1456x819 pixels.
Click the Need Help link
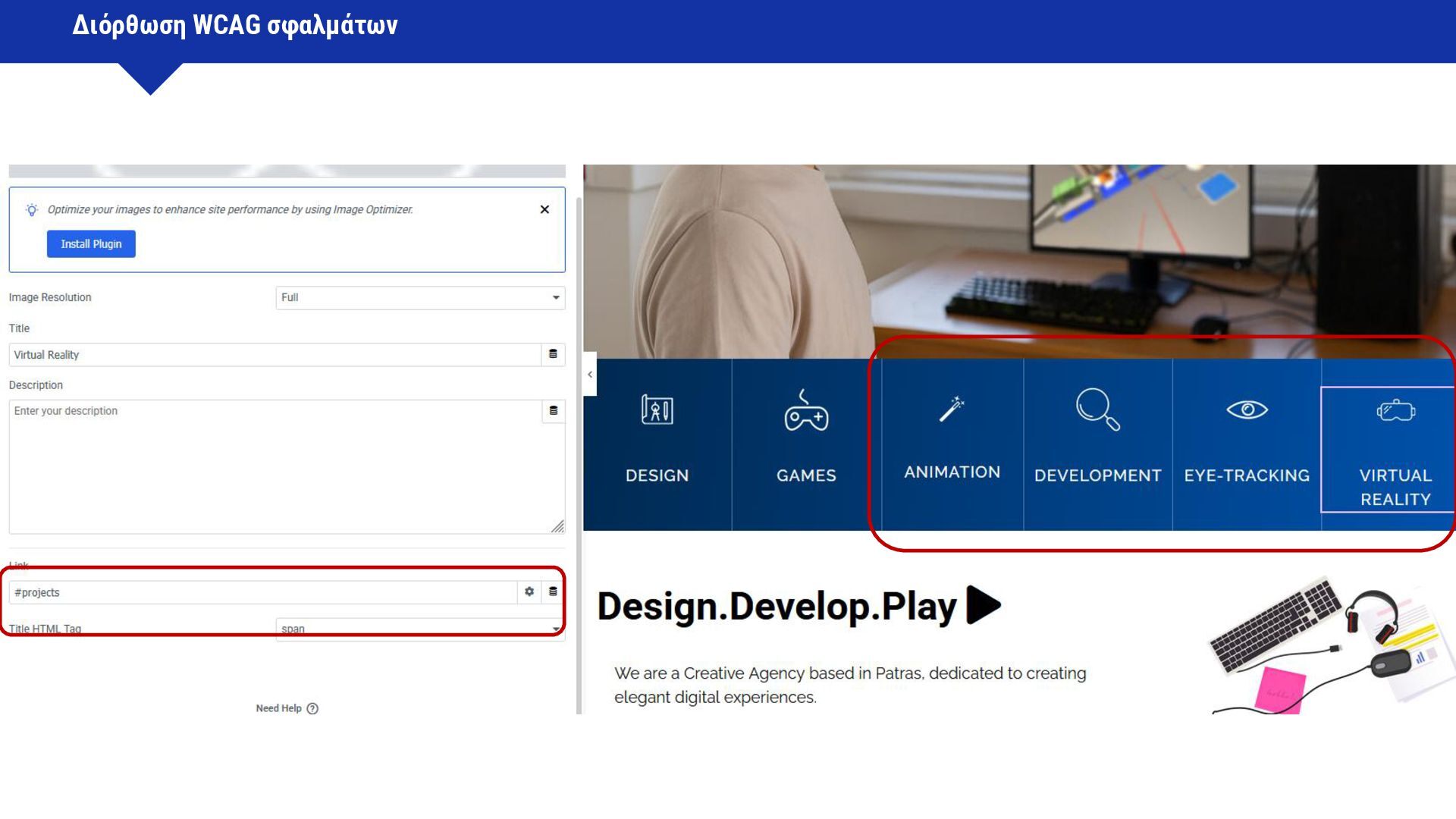278,708
